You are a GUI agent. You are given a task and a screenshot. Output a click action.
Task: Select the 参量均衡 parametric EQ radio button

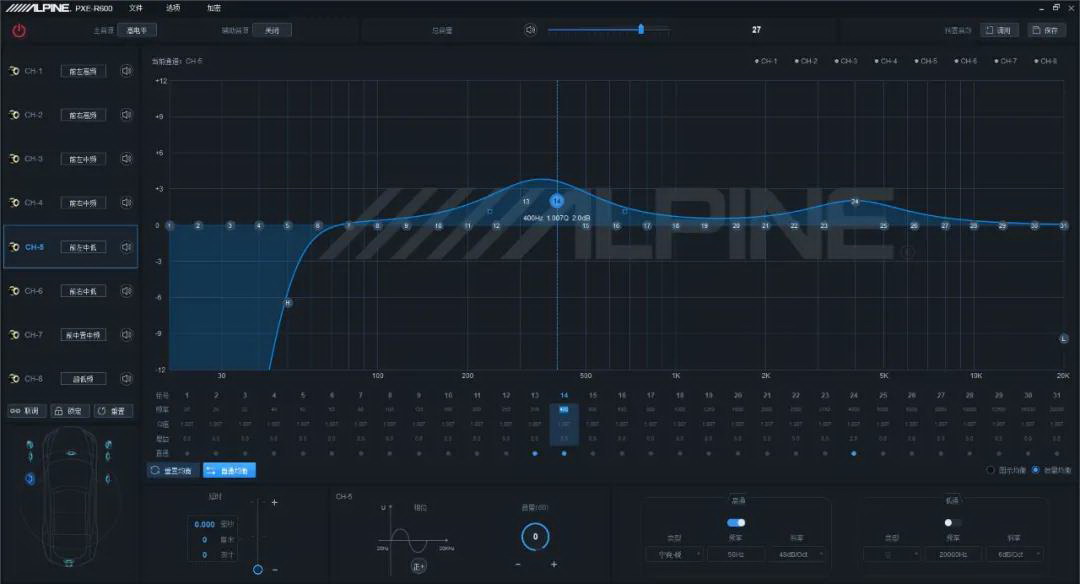click(x=1035, y=470)
